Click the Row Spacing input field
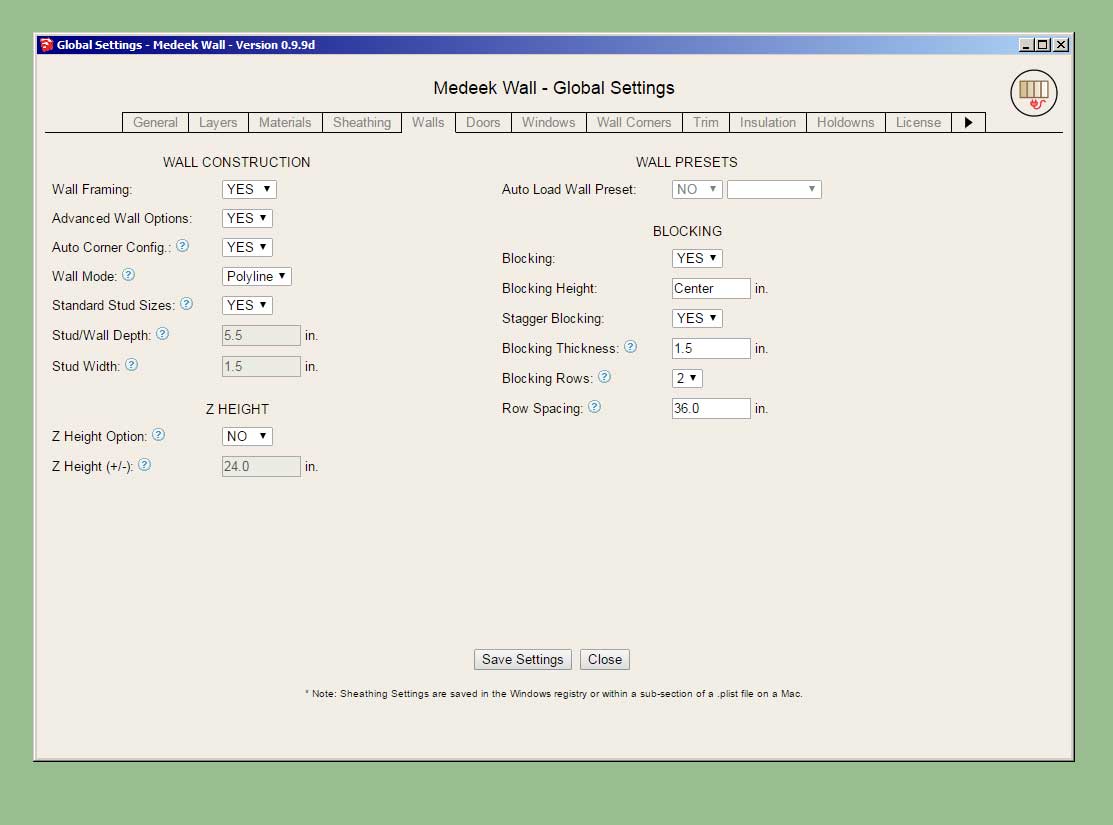 [x=711, y=408]
